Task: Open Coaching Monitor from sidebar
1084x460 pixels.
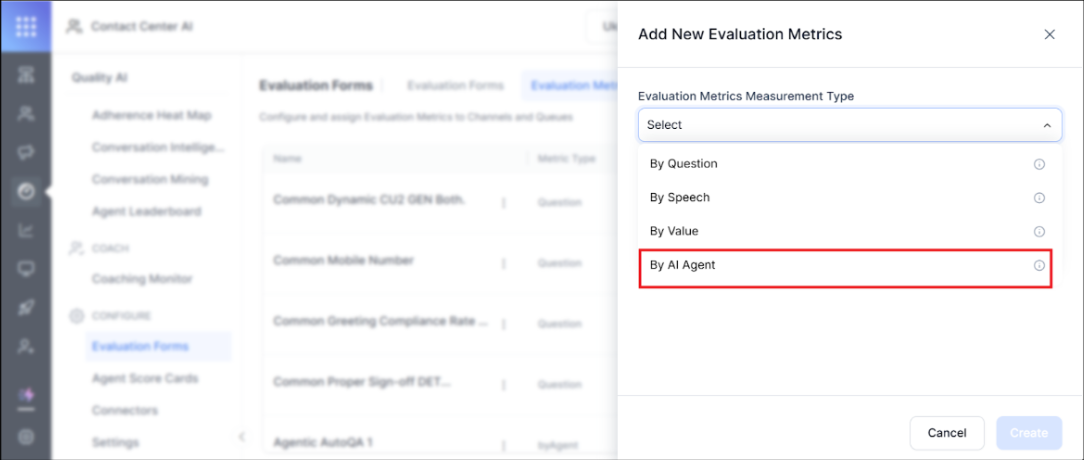Action: pos(141,279)
